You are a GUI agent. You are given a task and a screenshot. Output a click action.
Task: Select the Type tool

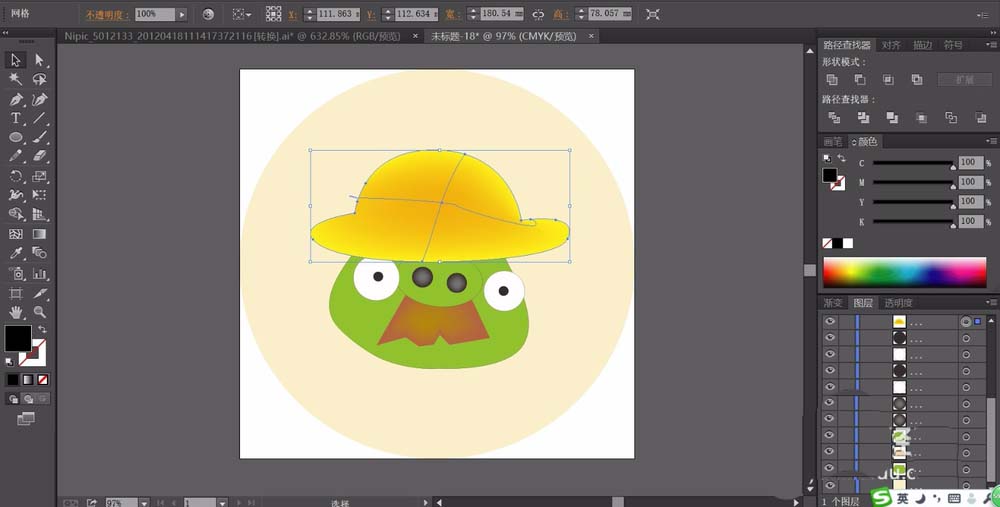tap(16, 118)
